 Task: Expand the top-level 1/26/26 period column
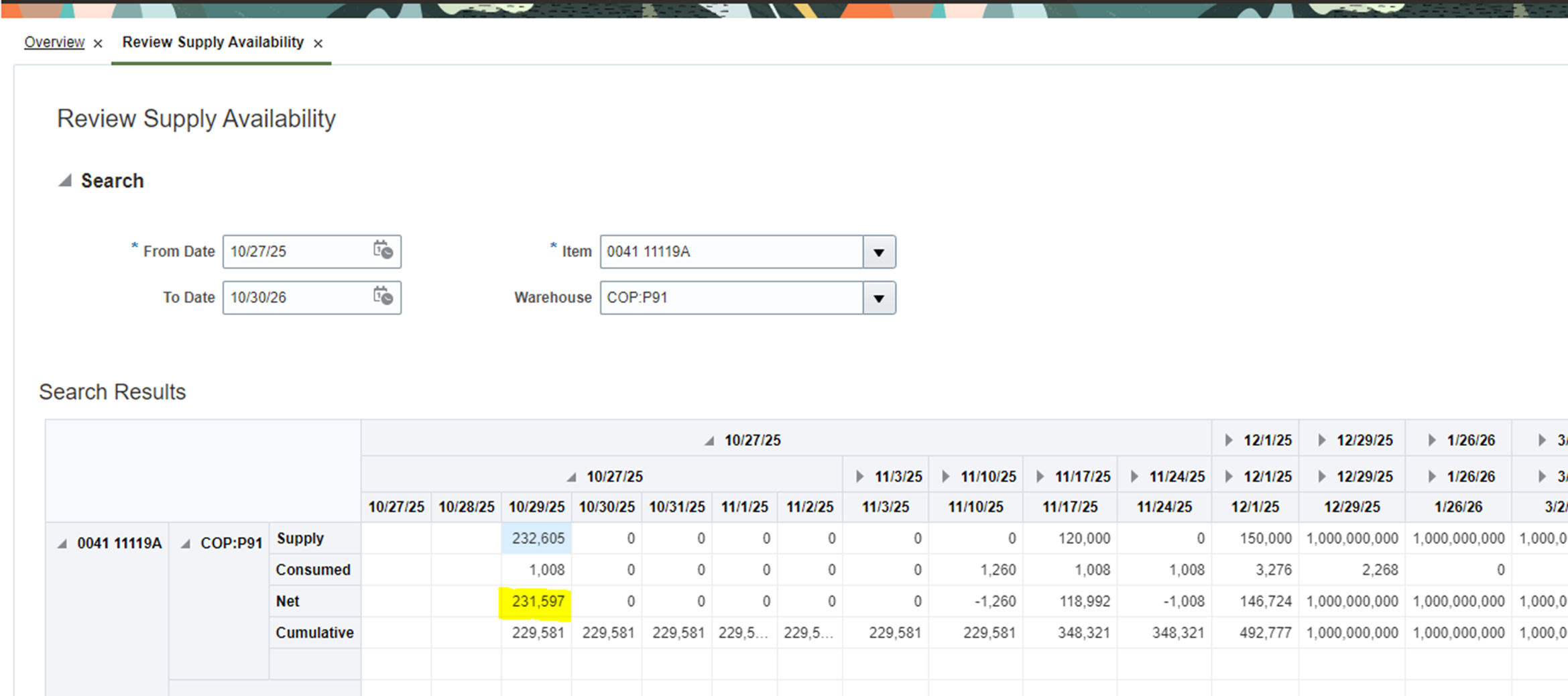coord(1432,441)
